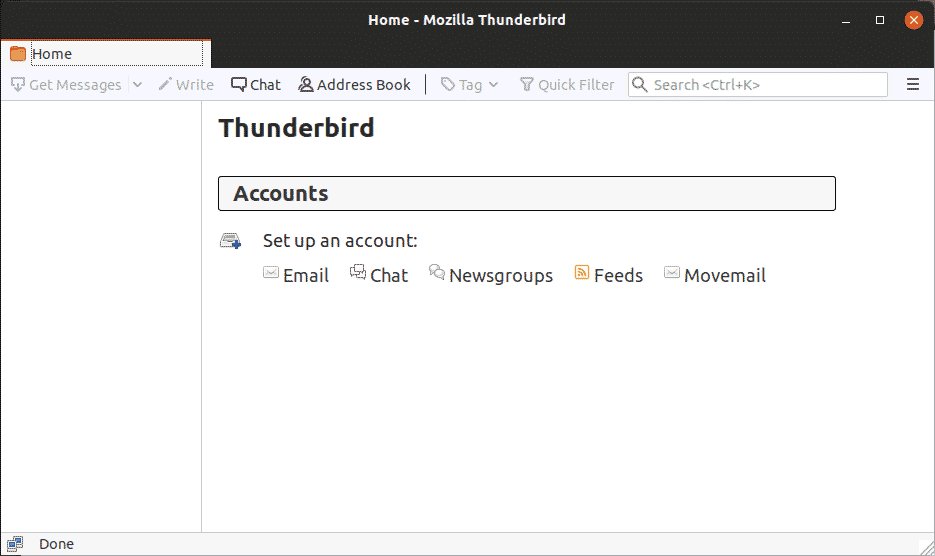Image resolution: width=935 pixels, height=556 pixels.
Task: Expand the Get Messages dropdown arrow
Action: pyautogui.click(x=138, y=85)
